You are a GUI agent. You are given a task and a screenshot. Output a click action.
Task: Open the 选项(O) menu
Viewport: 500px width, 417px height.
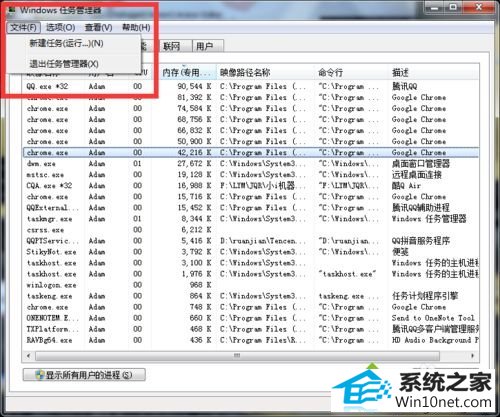click(60, 27)
